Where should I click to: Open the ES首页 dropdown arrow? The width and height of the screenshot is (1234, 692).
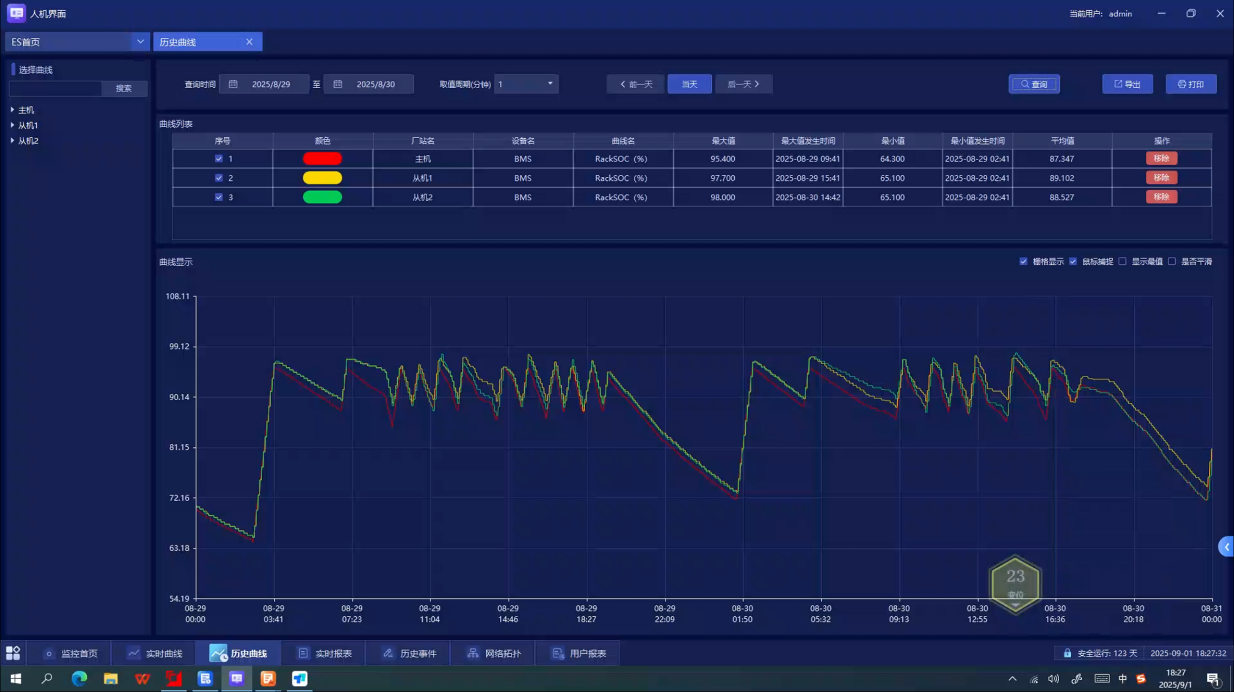[141, 42]
